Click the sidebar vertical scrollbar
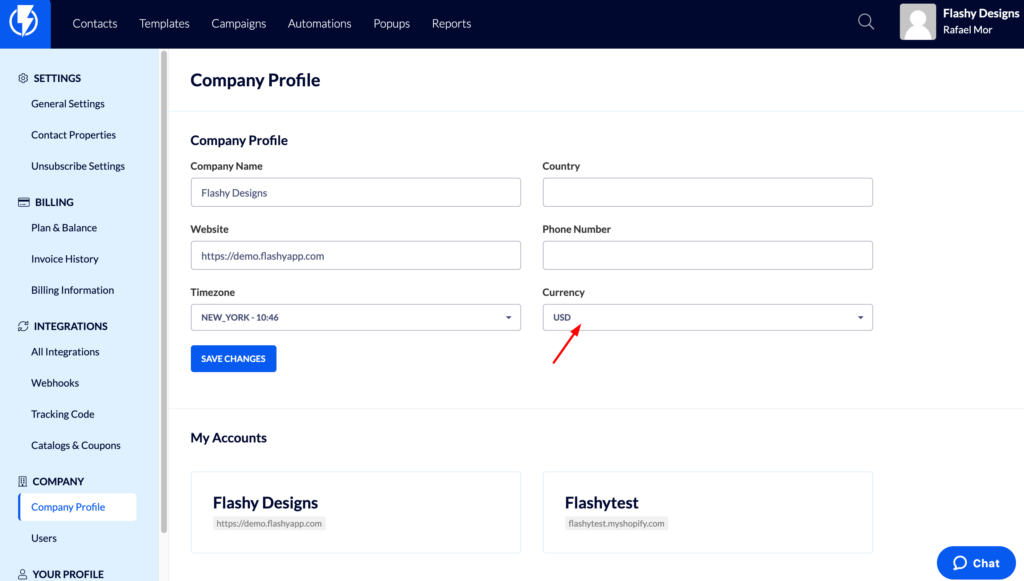Viewport: 1024px width, 581px height. 164,292
